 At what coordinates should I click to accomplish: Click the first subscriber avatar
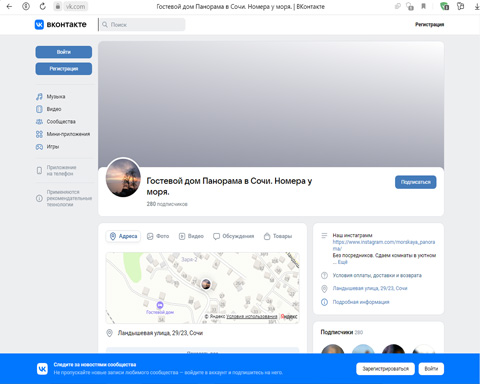[332, 349]
